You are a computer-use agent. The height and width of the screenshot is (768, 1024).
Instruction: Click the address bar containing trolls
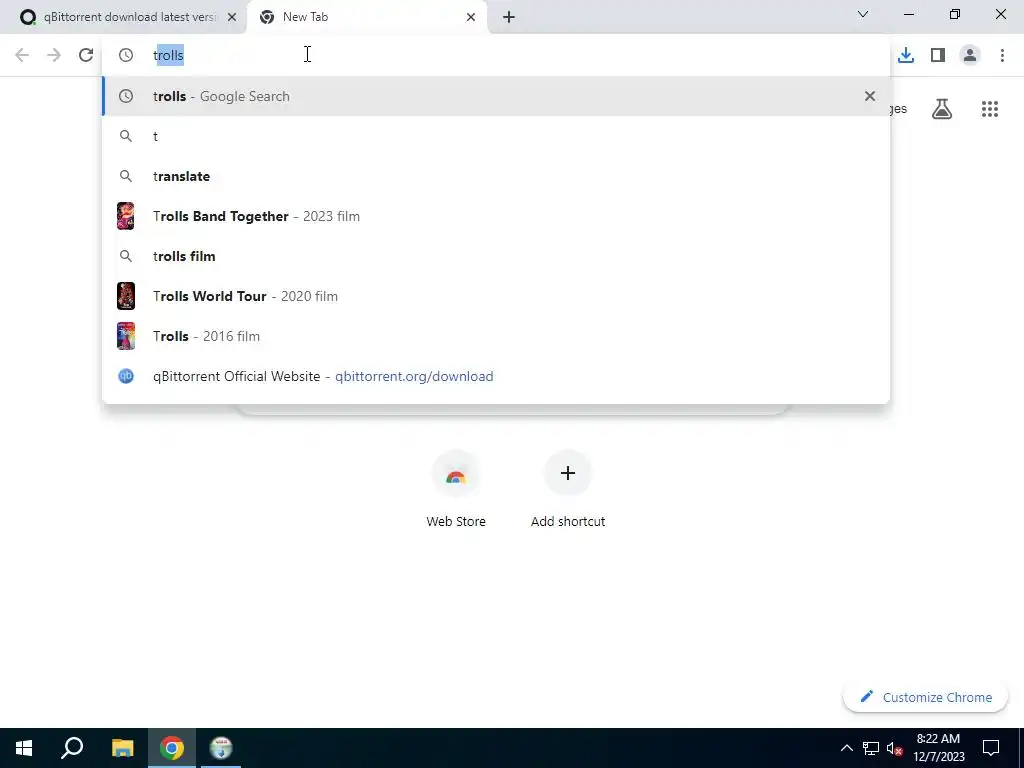496,55
